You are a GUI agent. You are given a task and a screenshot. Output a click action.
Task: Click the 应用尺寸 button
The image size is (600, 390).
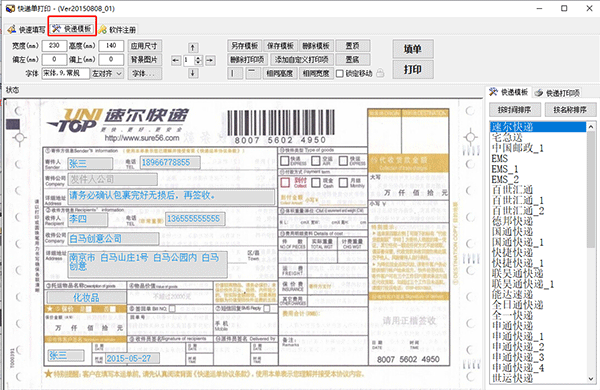coord(144,46)
